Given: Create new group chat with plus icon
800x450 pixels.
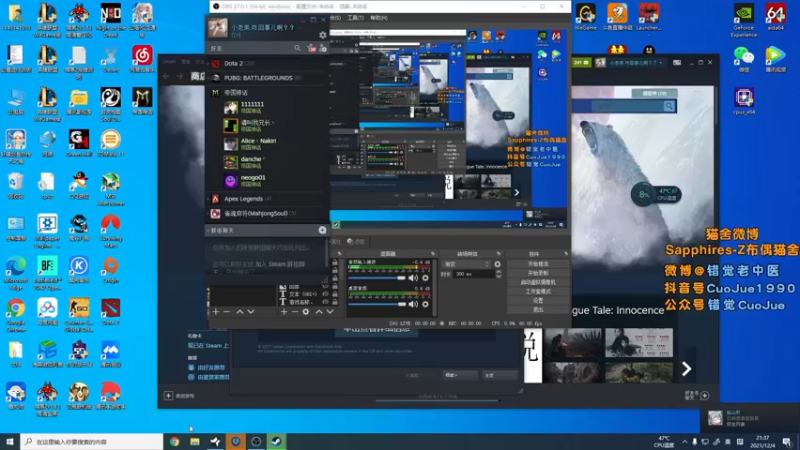Looking at the screenshot, I should coord(322,230).
